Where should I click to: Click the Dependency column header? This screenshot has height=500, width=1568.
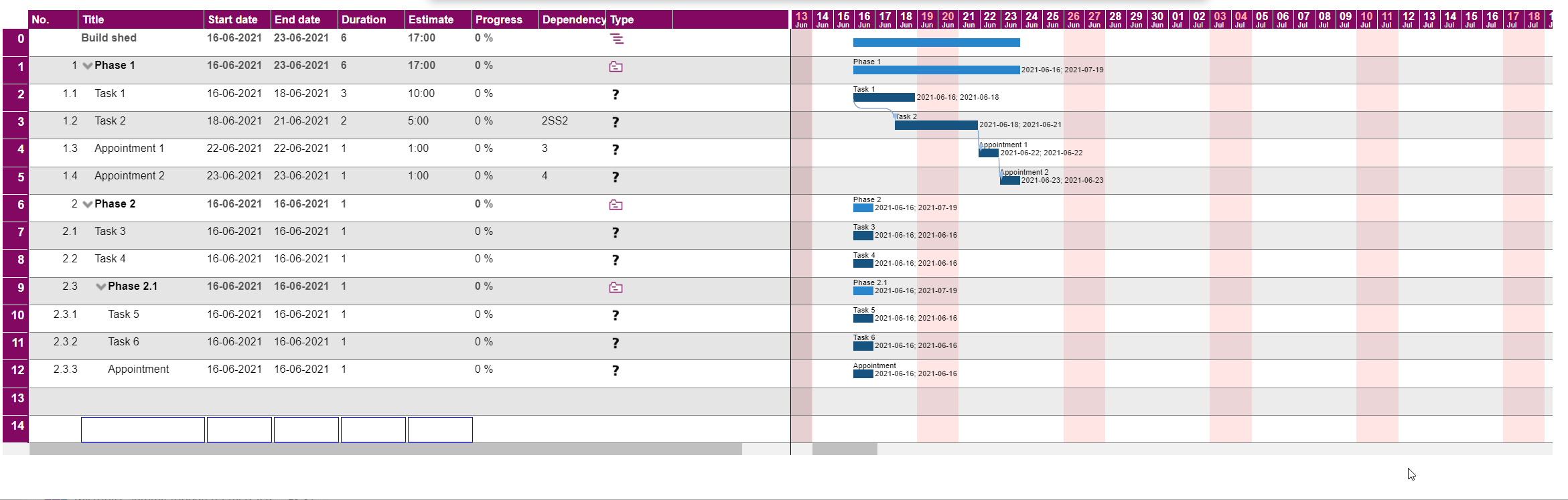(573, 19)
